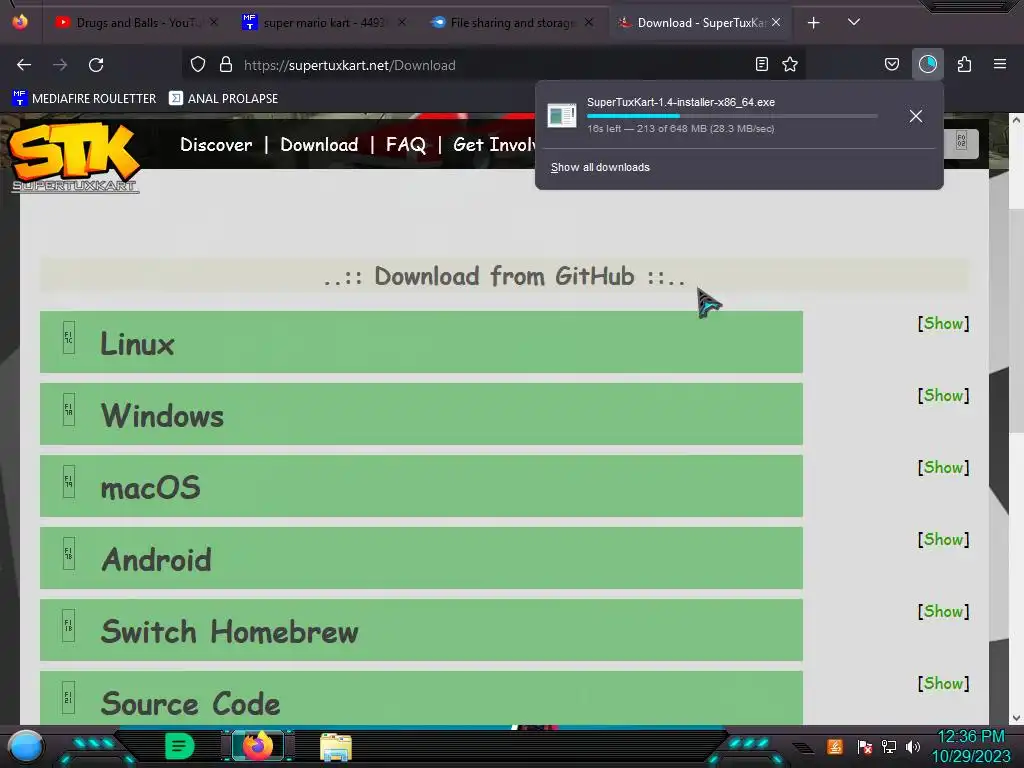This screenshot has height=768, width=1024.
Task: Click the download progress bar
Action: pyautogui.click(x=731, y=116)
